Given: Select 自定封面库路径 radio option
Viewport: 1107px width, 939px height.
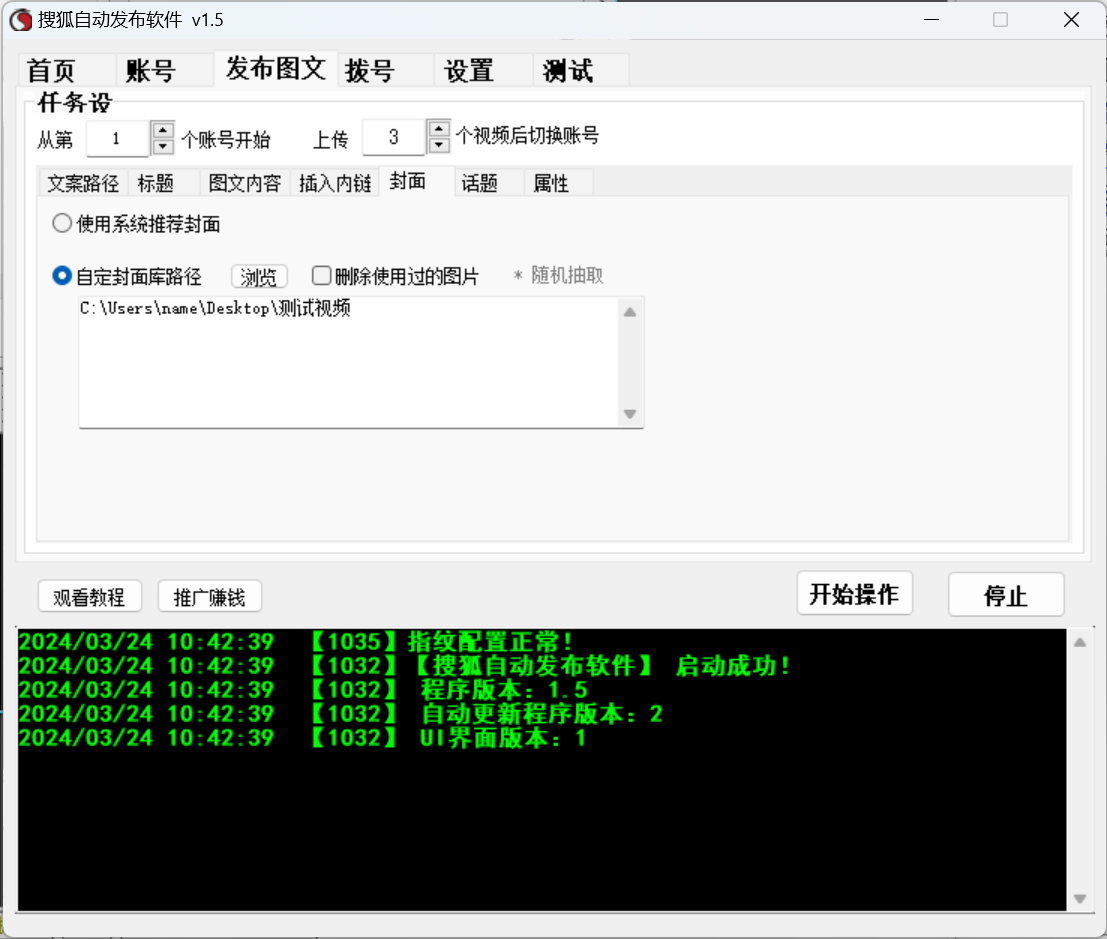Looking at the screenshot, I should pos(127,276).
